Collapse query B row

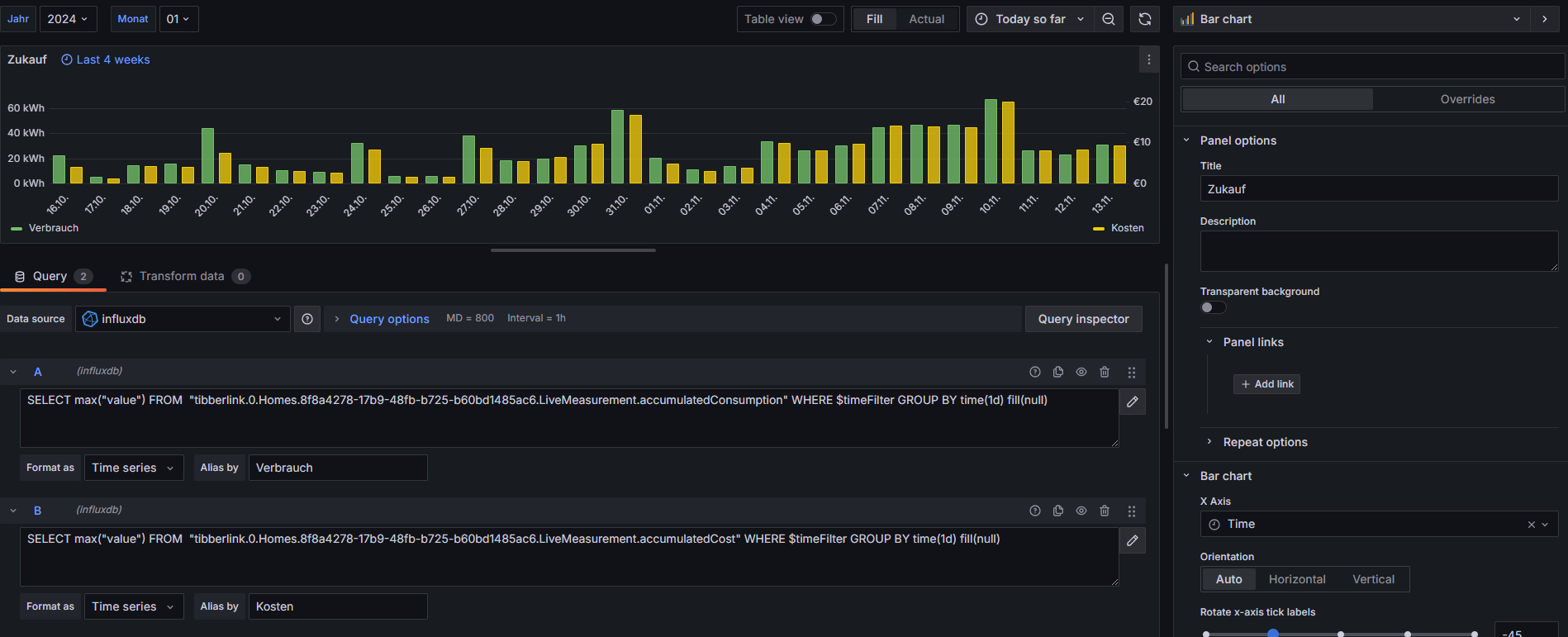coord(13,511)
